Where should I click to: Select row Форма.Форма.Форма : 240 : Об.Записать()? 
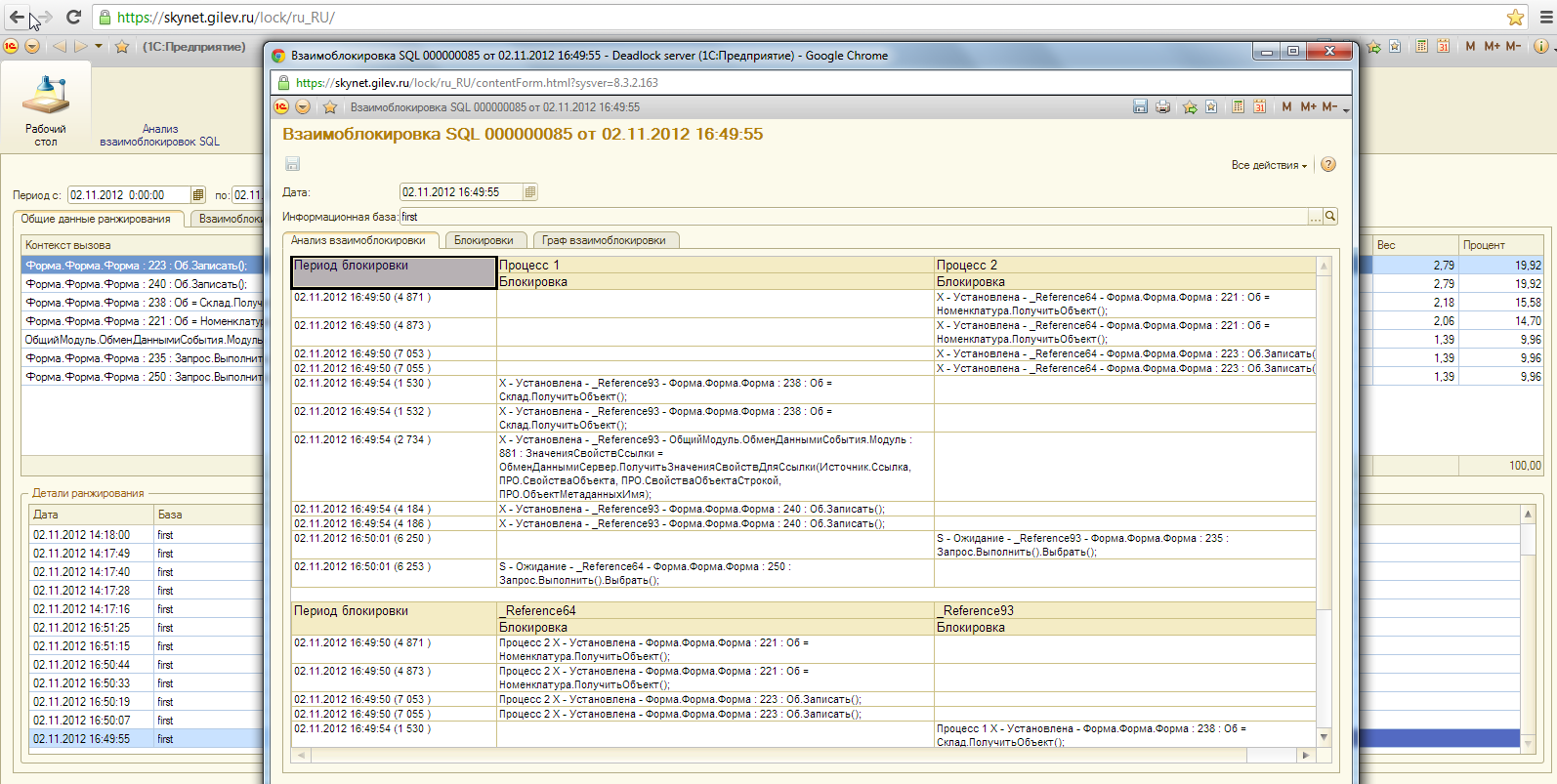click(x=143, y=284)
